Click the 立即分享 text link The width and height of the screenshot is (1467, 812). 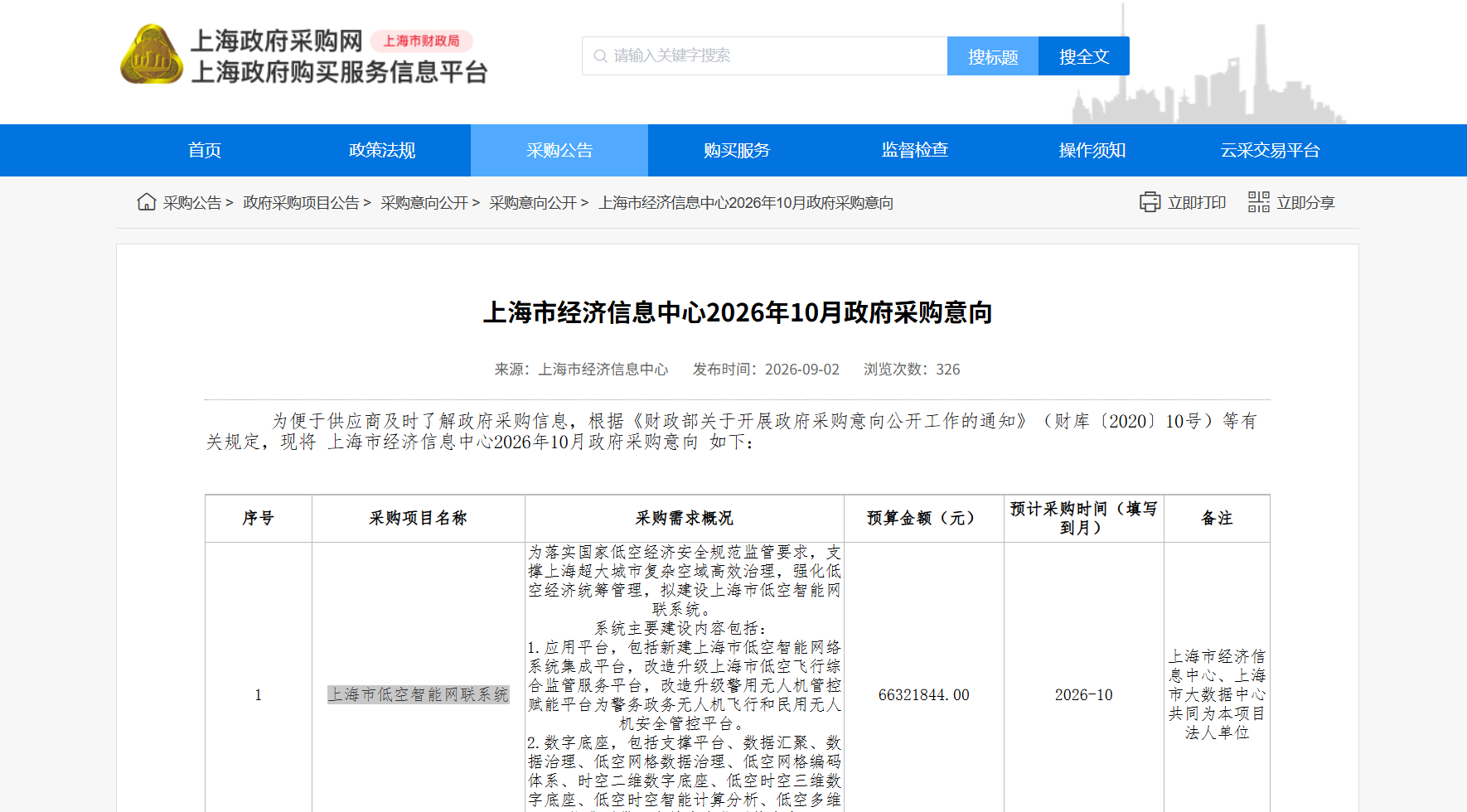pyautogui.click(x=1305, y=203)
